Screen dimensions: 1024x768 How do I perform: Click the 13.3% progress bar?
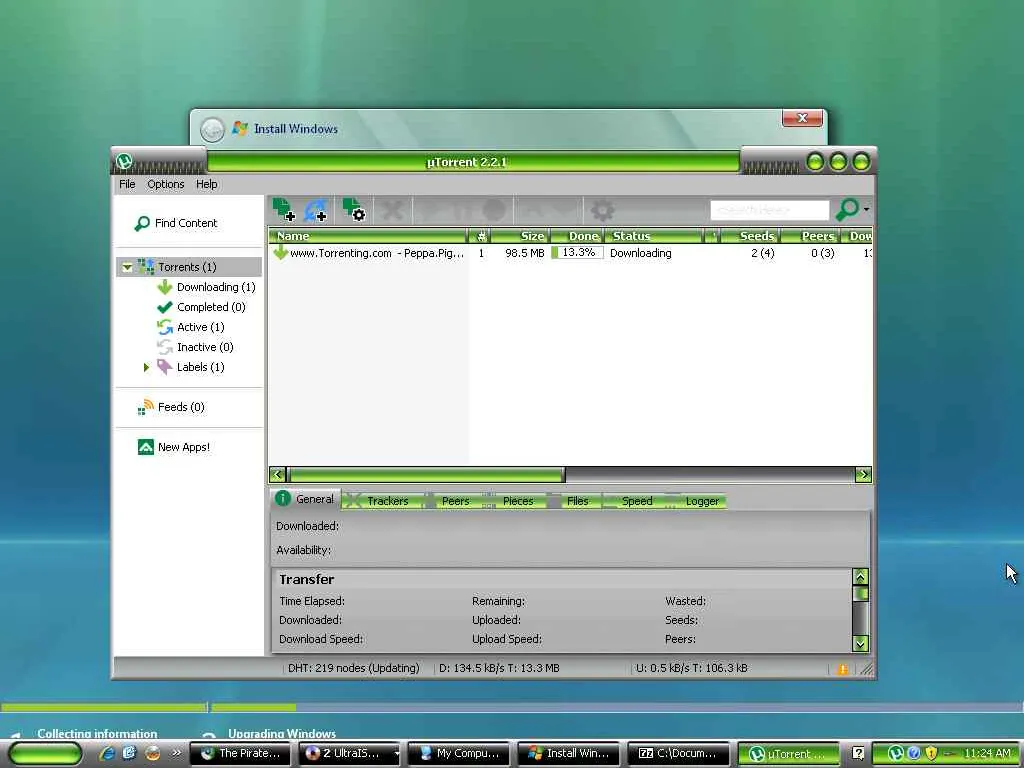577,253
